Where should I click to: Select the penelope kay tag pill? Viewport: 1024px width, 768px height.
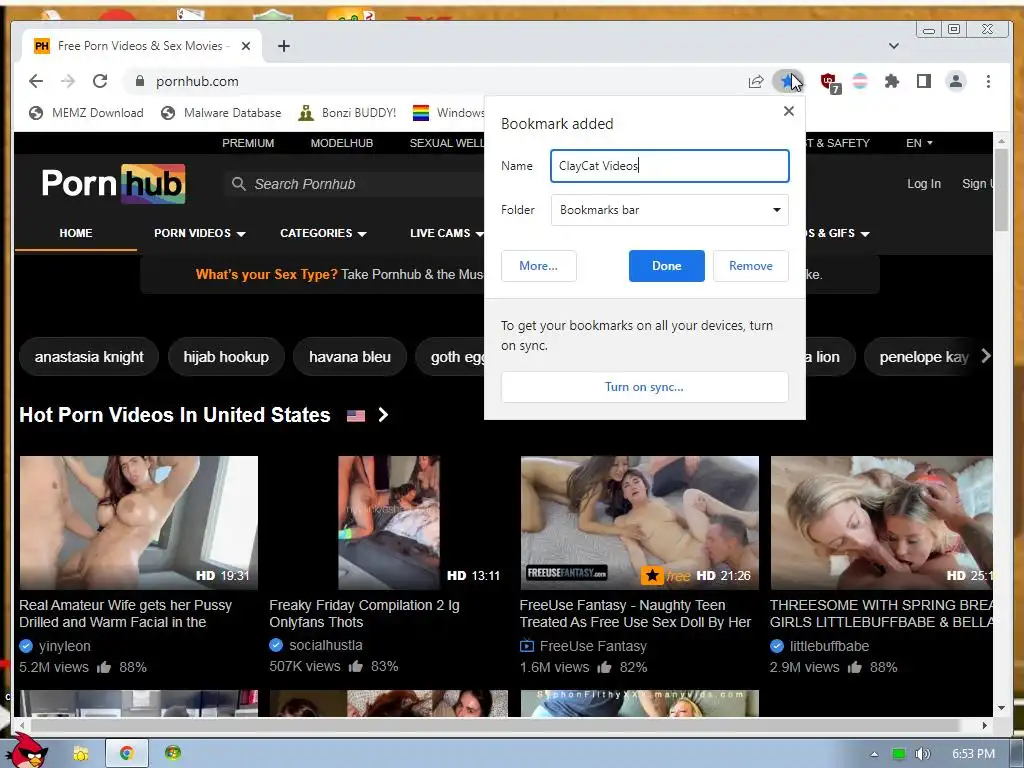(x=923, y=357)
